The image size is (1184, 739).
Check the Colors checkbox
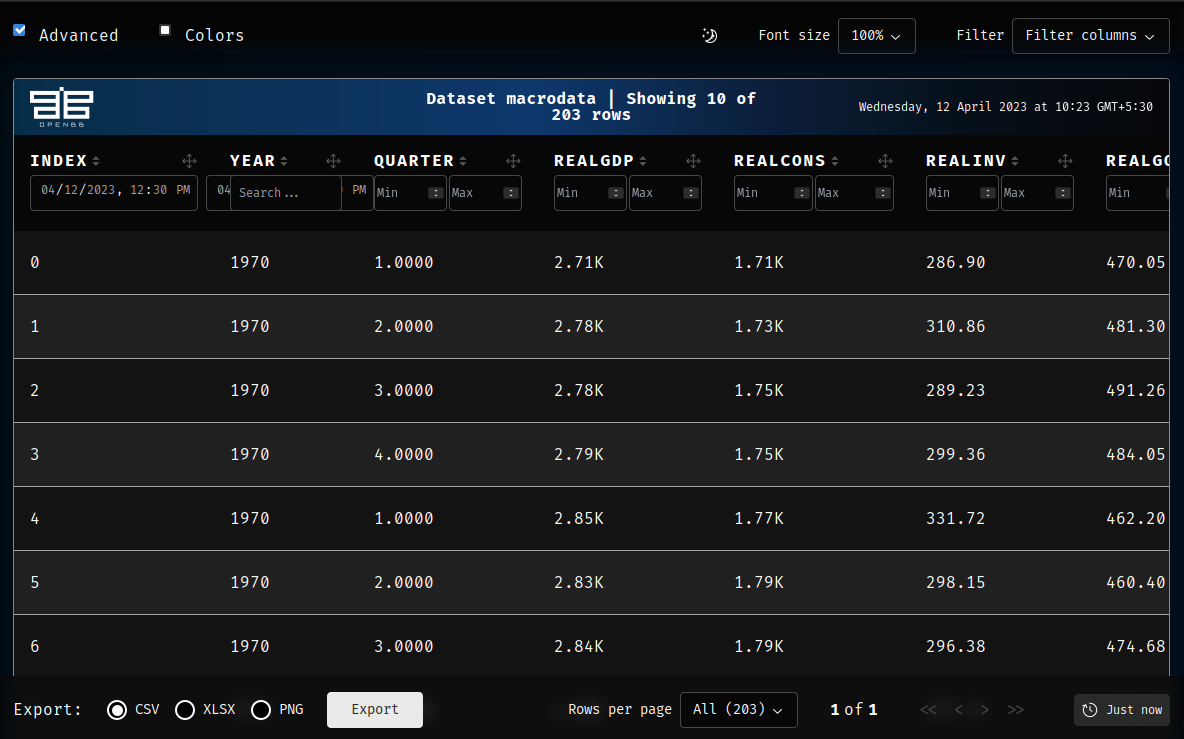(x=165, y=30)
